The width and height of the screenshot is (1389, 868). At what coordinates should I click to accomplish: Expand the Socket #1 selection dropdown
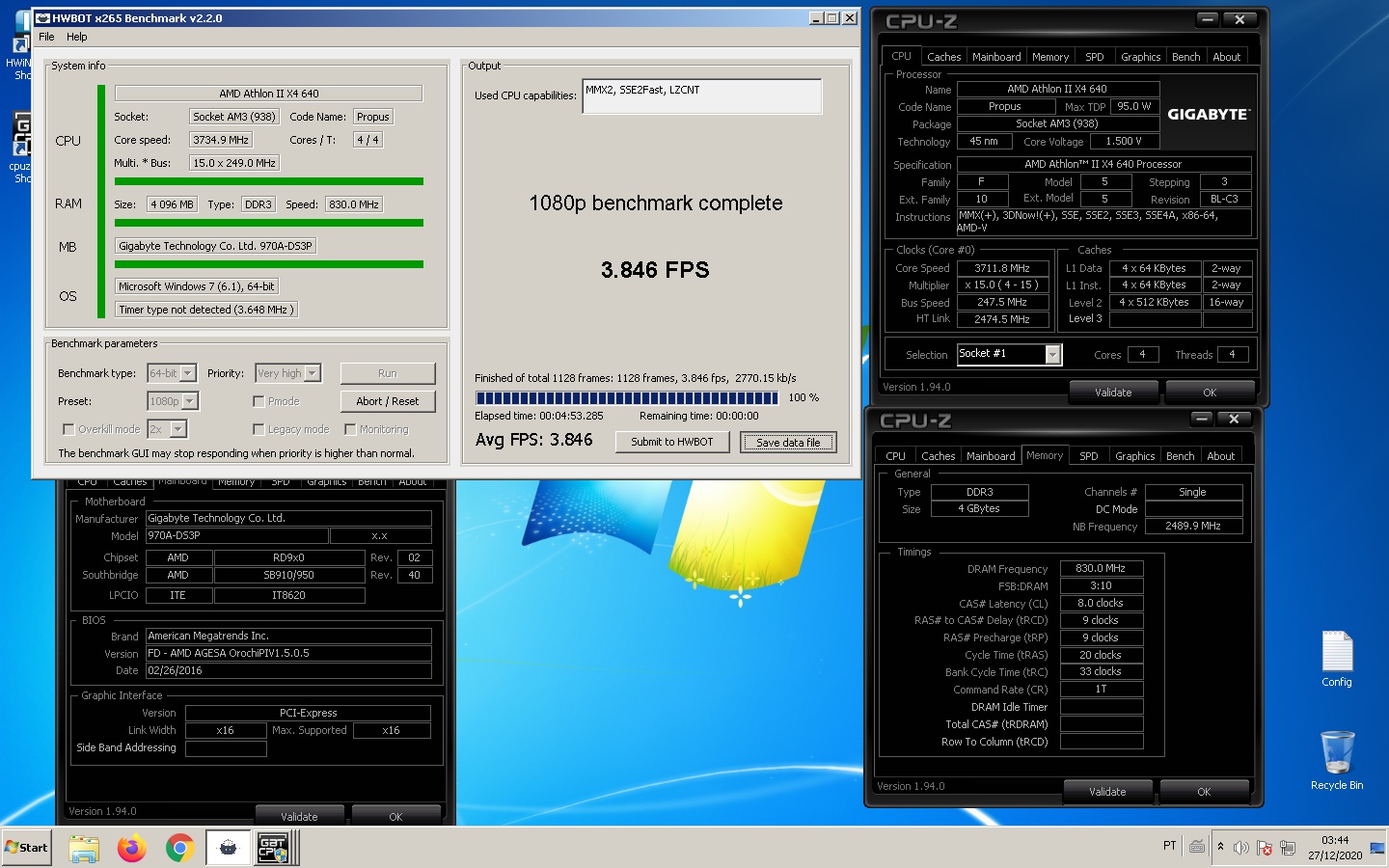point(1053,355)
